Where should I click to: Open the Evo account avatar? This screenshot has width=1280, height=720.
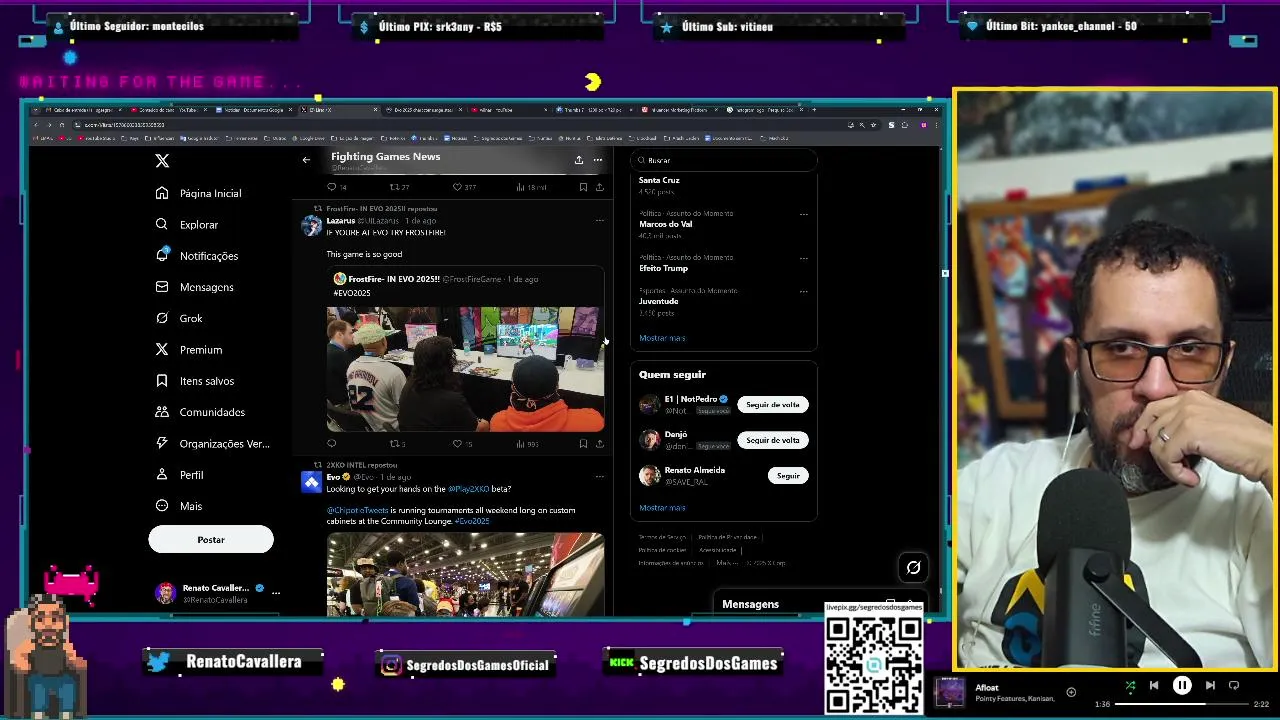click(x=312, y=483)
